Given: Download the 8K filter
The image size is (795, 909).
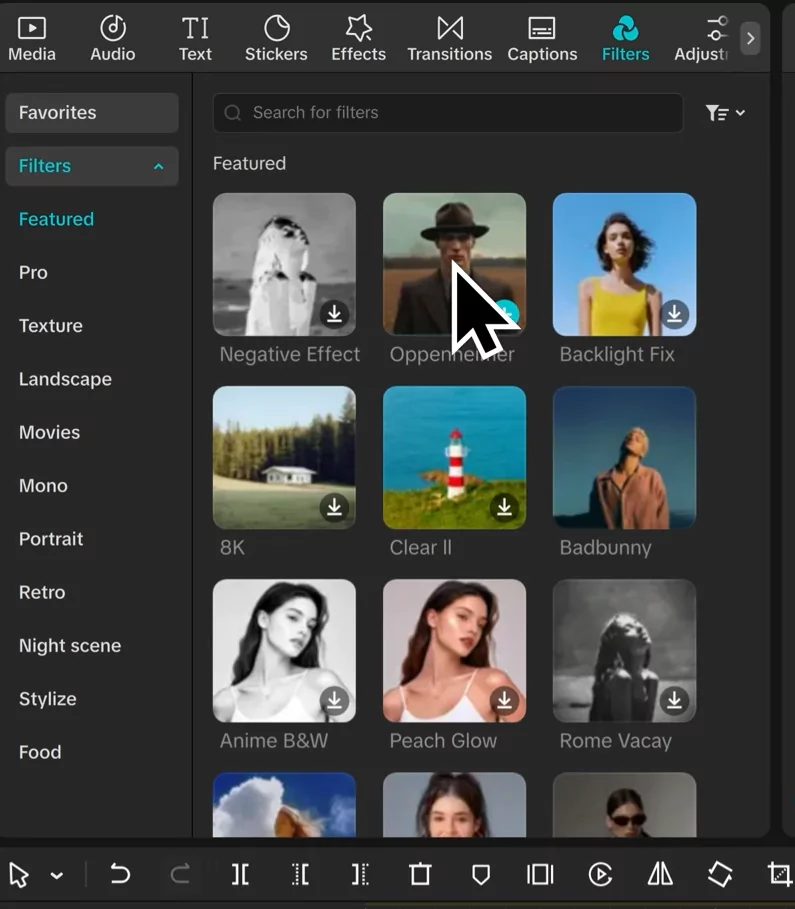Looking at the screenshot, I should [x=334, y=507].
